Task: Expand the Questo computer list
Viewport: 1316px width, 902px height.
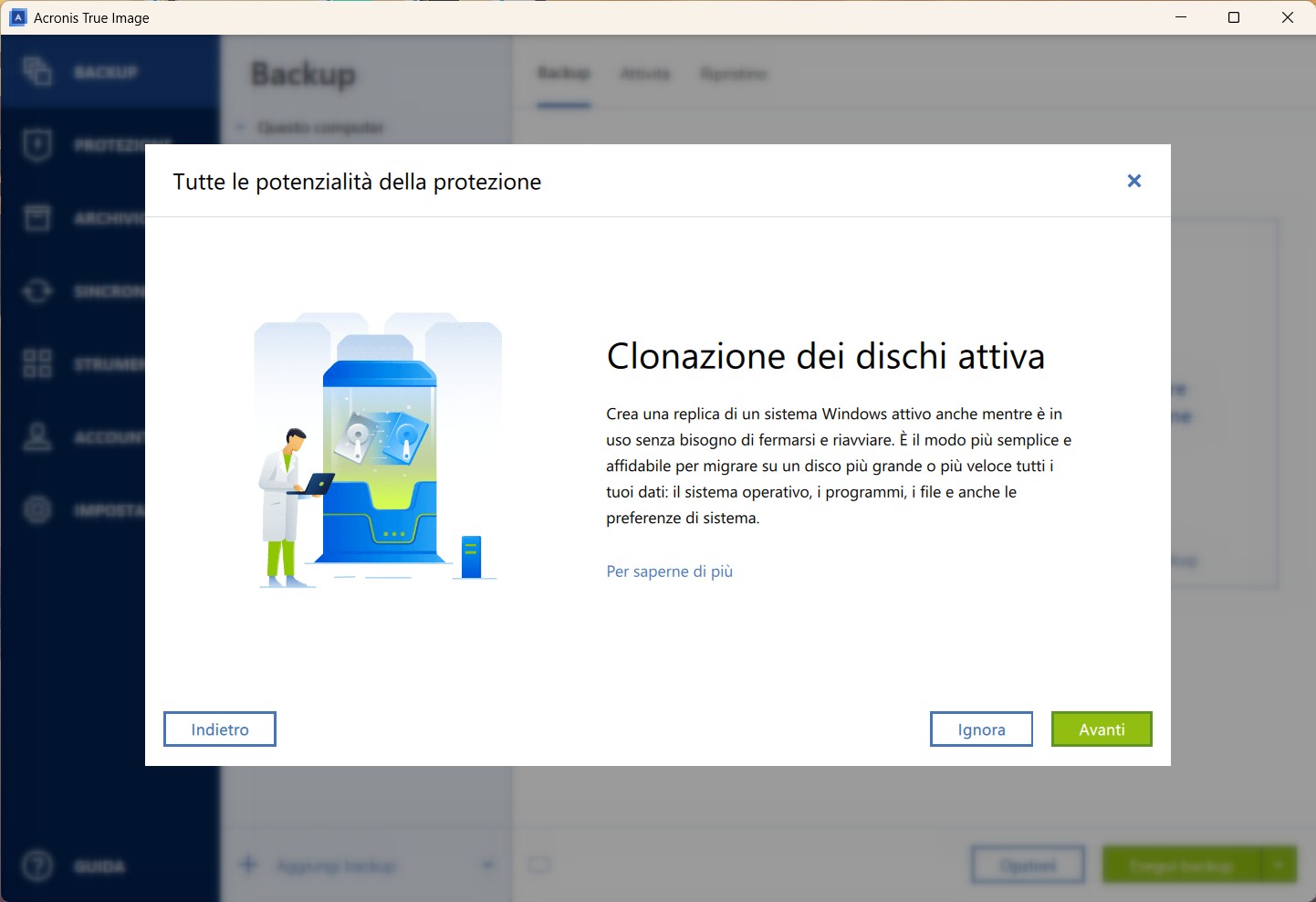Action: (240, 127)
